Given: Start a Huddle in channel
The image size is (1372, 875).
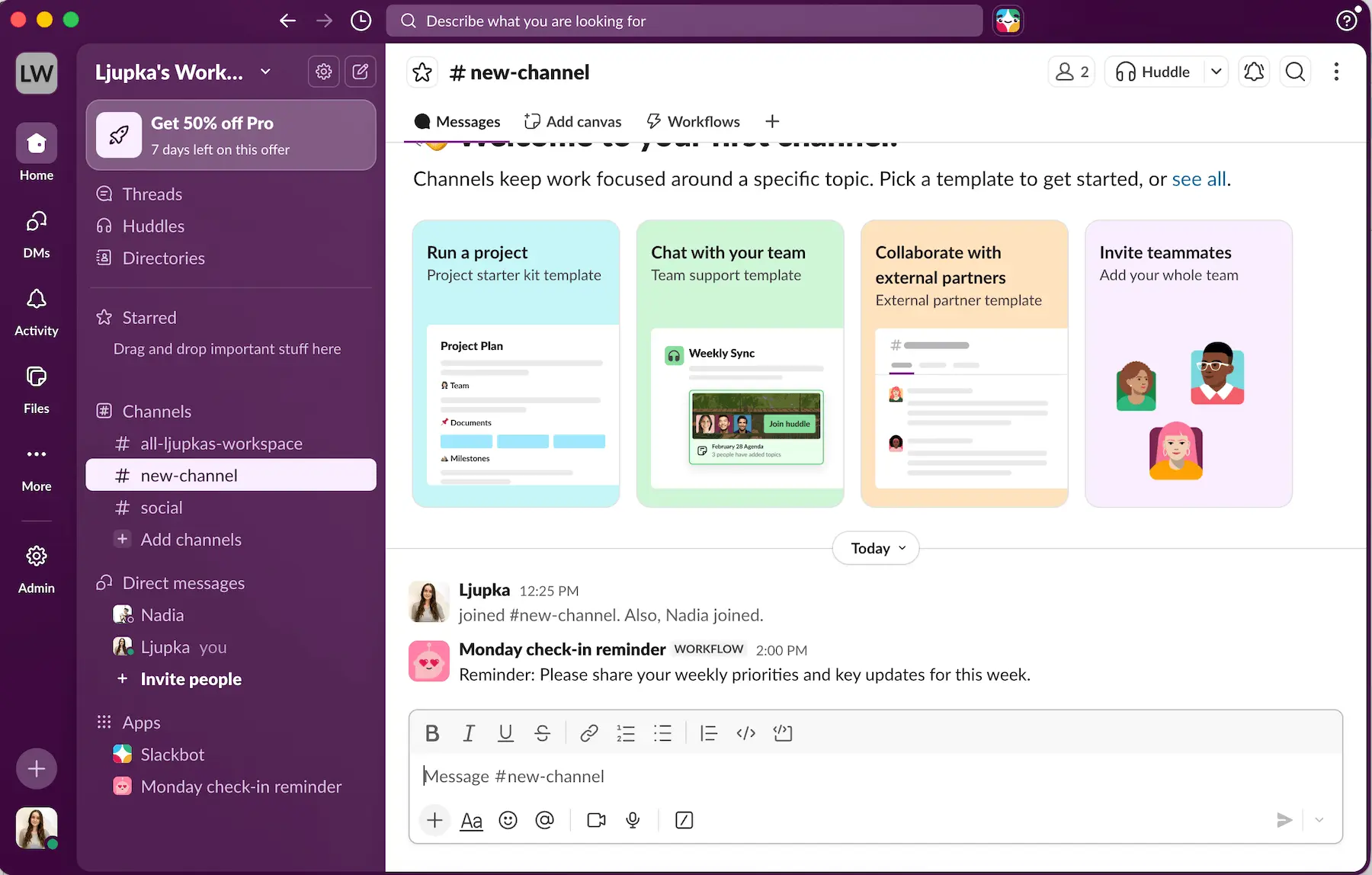Looking at the screenshot, I should click(x=1154, y=72).
